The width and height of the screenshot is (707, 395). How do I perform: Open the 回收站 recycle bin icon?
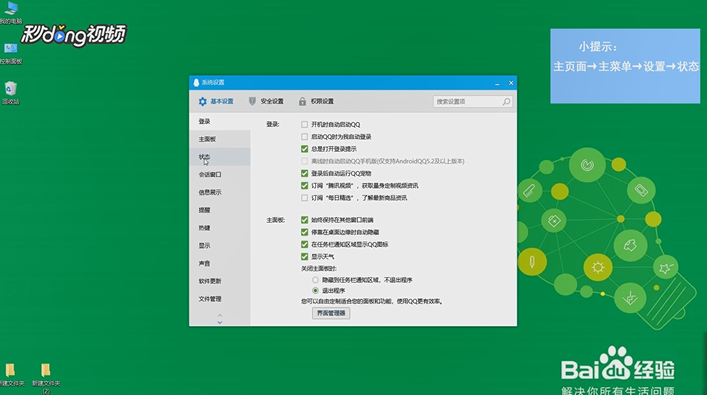[x=10, y=92]
